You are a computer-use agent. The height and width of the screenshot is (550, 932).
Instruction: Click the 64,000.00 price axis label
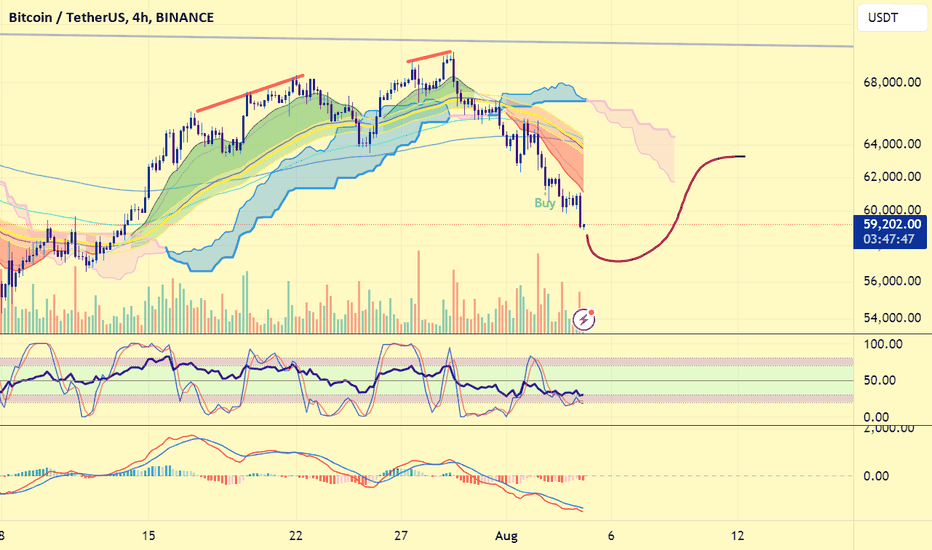pyautogui.click(x=892, y=143)
